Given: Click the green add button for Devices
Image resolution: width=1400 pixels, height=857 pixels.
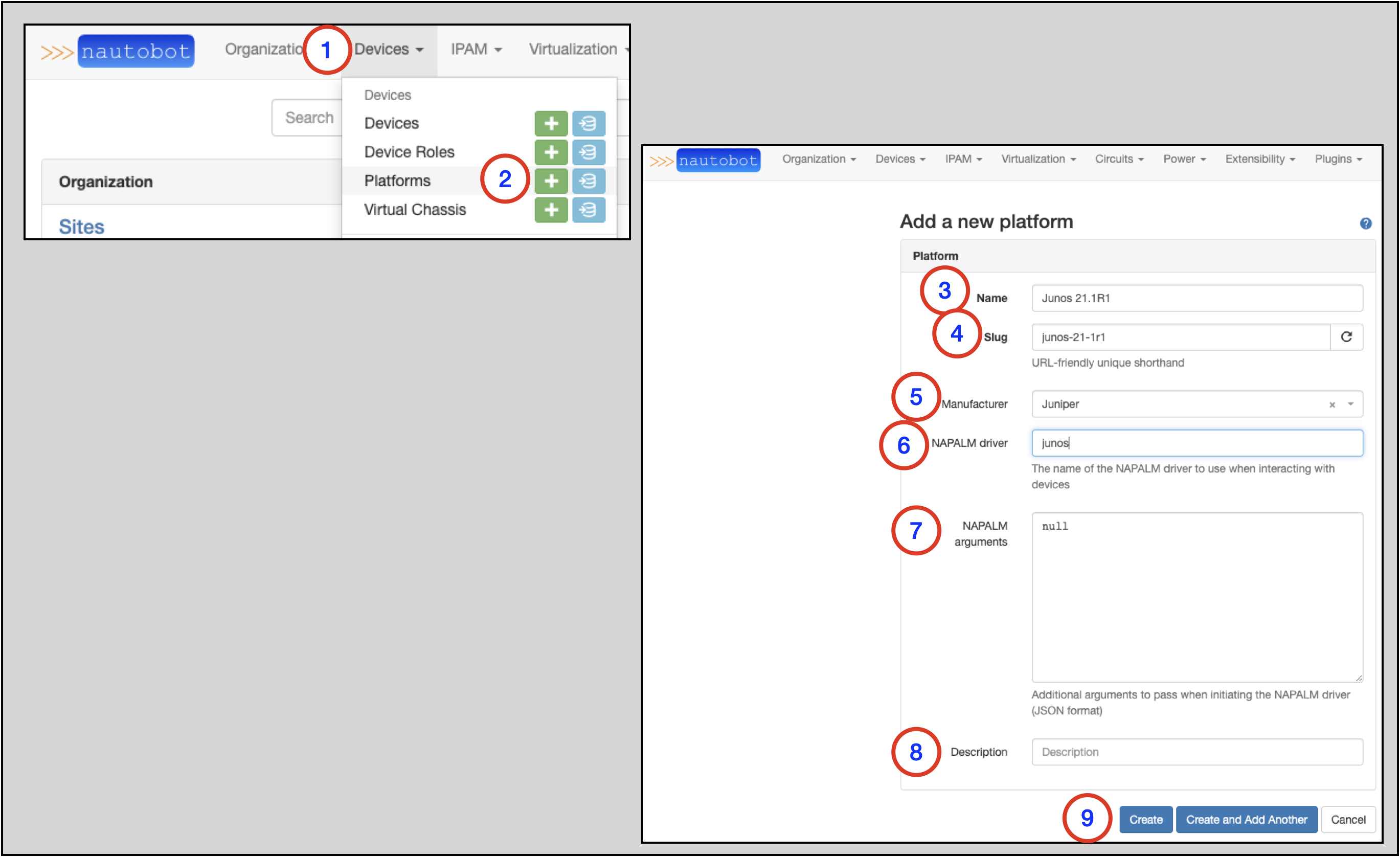Looking at the screenshot, I should point(551,123).
